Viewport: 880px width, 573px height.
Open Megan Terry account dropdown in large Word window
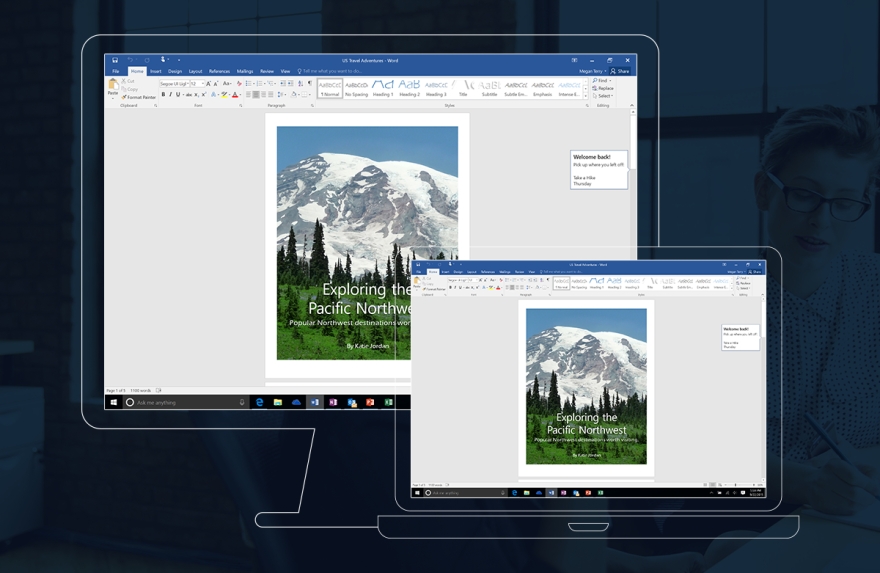coord(593,71)
